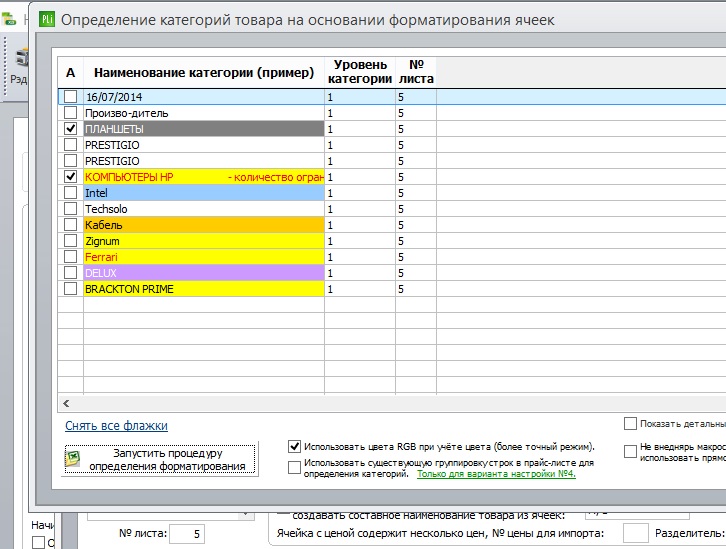This screenshot has width=726, height=549.
Task: Click the Произво-дитель name cell
Action: coord(204,112)
